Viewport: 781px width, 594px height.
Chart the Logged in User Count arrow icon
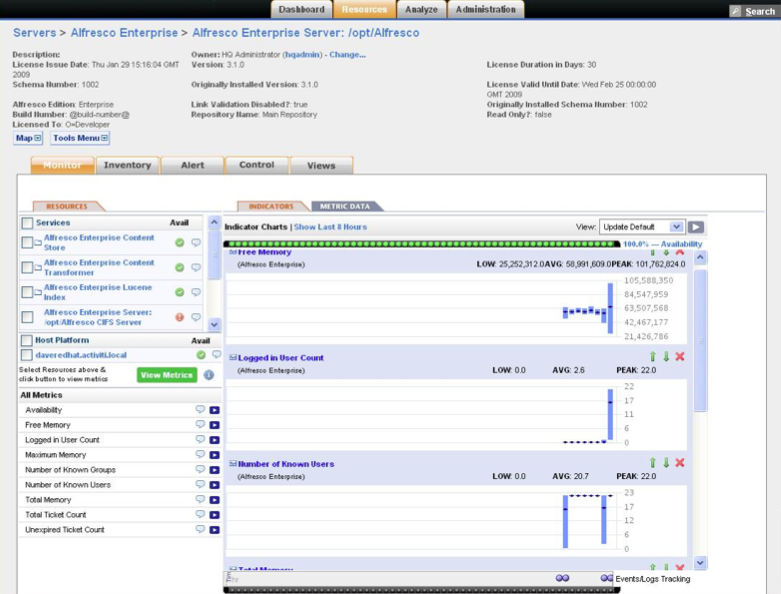[215, 440]
